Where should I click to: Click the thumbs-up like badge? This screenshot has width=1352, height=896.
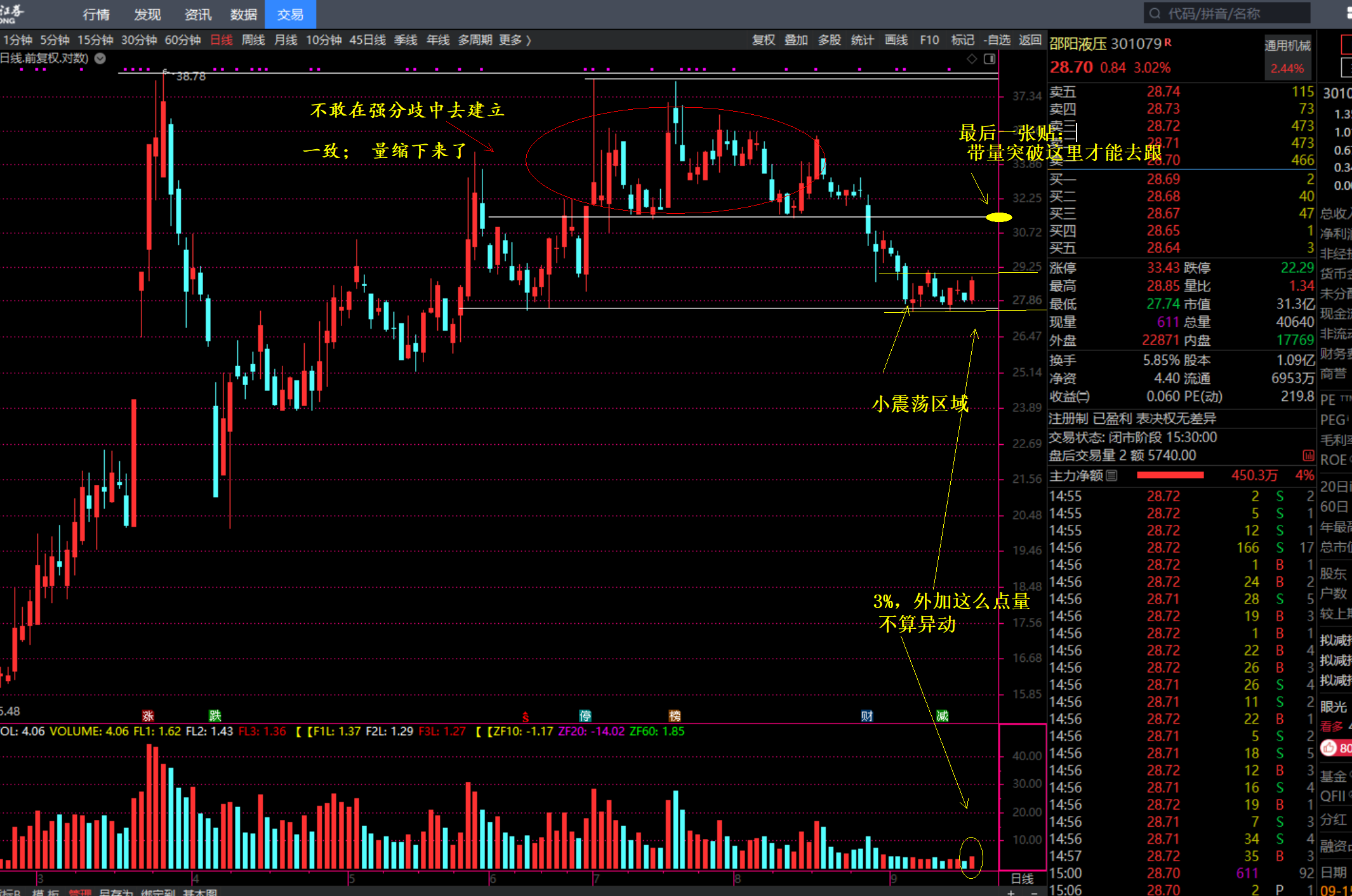(1329, 748)
